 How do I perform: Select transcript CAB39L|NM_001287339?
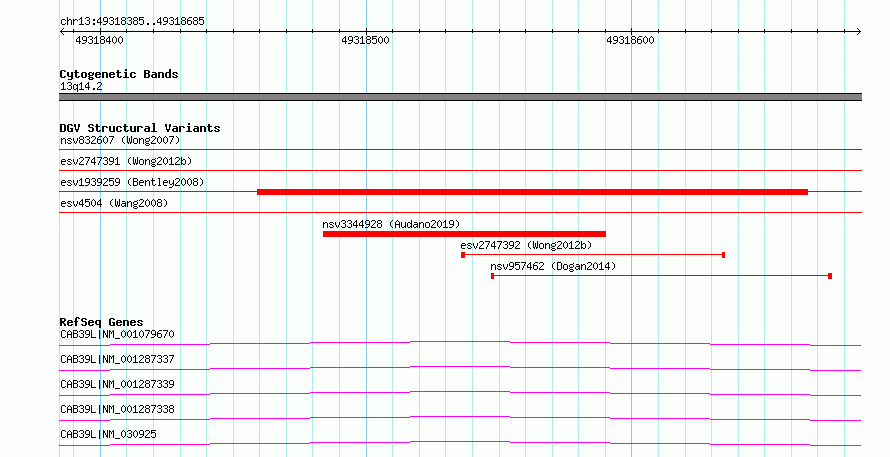point(117,384)
